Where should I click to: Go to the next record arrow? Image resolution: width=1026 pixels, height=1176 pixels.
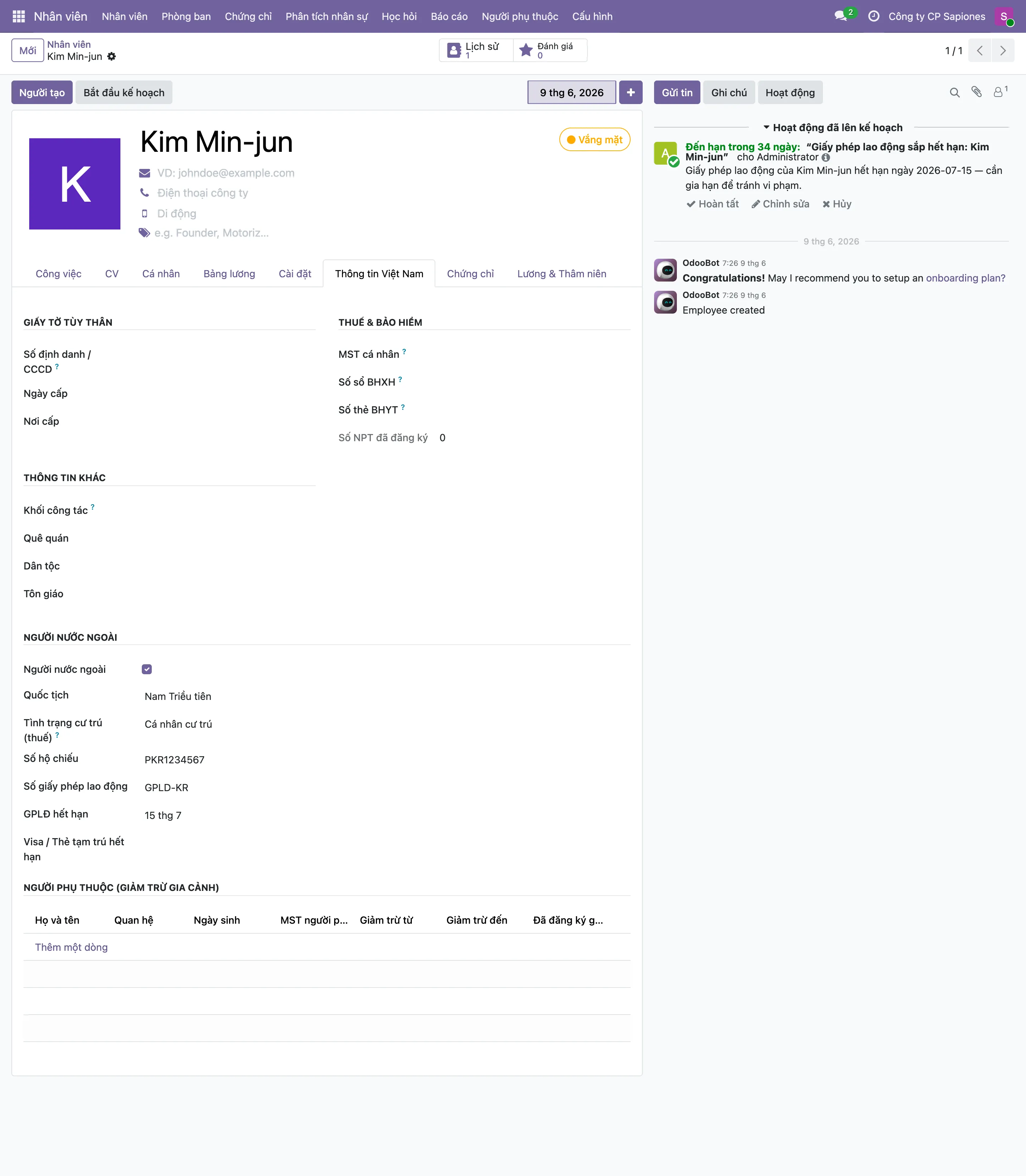coord(1003,50)
